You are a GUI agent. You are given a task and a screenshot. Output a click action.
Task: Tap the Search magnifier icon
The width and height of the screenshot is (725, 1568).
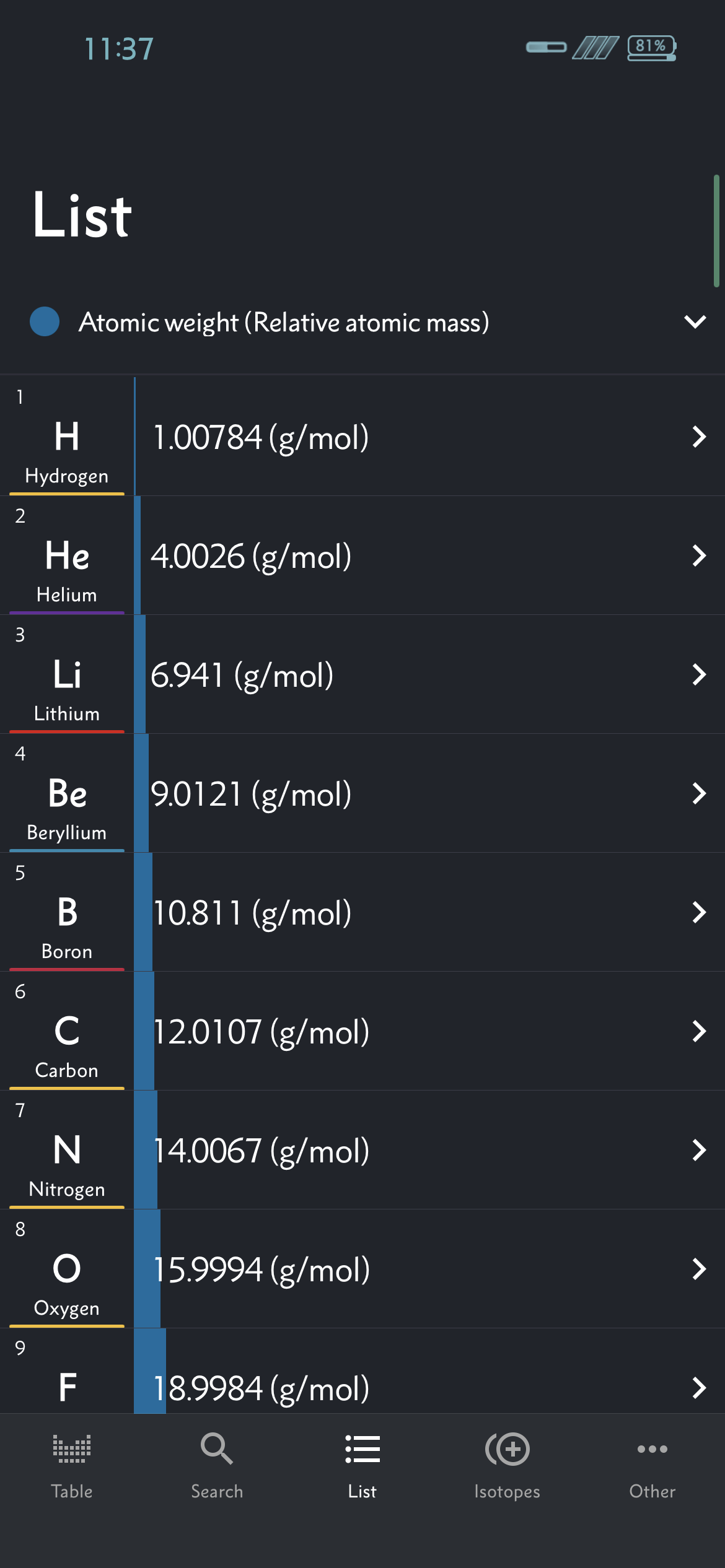point(217,1448)
